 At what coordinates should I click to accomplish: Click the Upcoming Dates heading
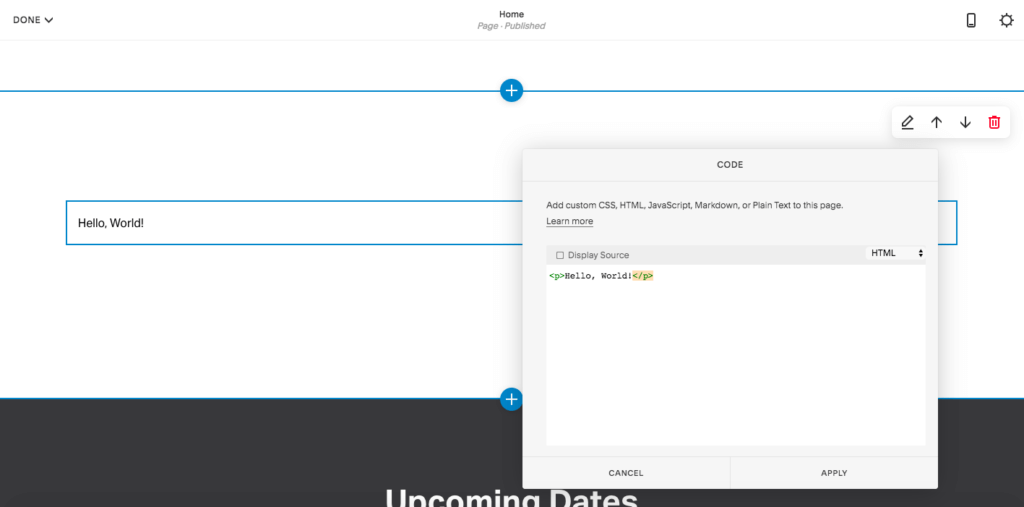[x=511, y=498]
